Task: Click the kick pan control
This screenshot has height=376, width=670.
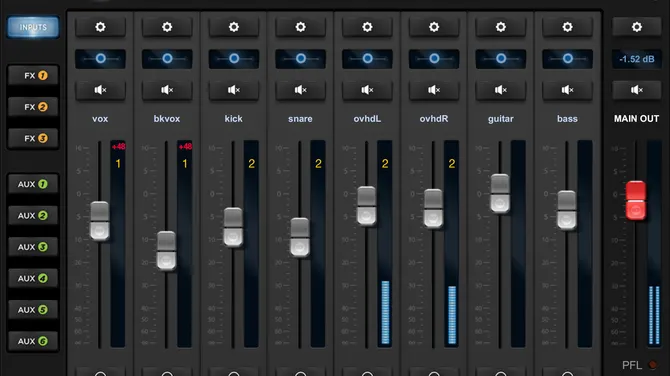Action: [234, 59]
